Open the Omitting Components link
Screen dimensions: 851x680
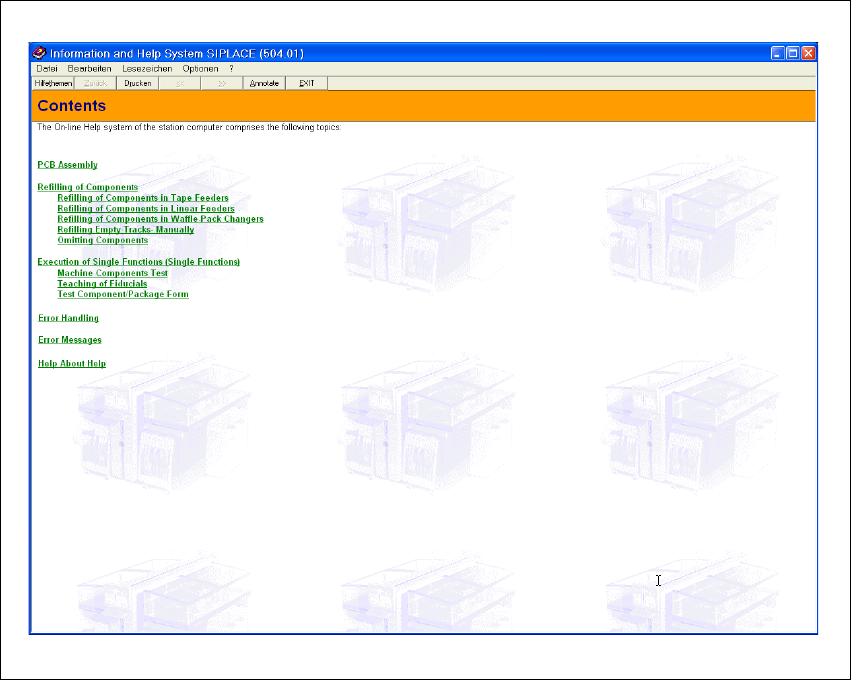[x=103, y=240]
